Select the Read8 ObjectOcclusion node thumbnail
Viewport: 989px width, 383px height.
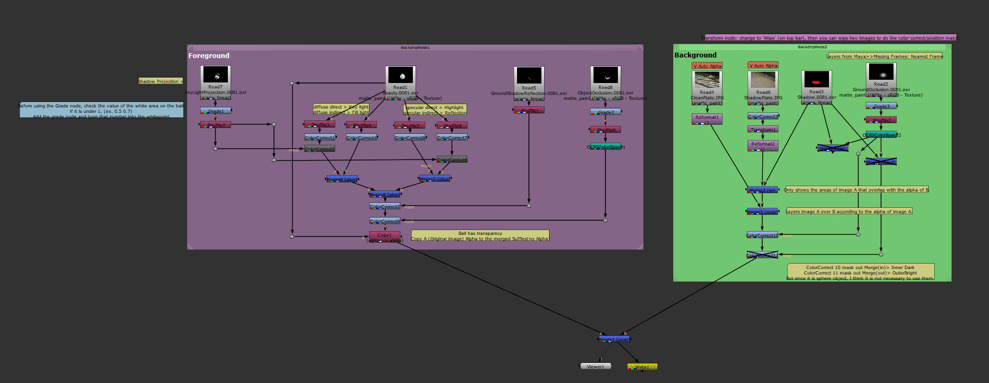point(606,75)
